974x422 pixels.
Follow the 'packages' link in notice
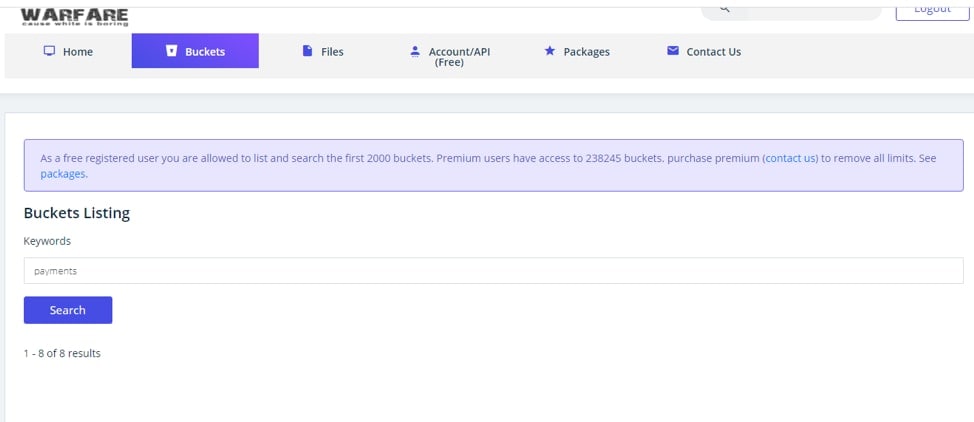tap(63, 174)
